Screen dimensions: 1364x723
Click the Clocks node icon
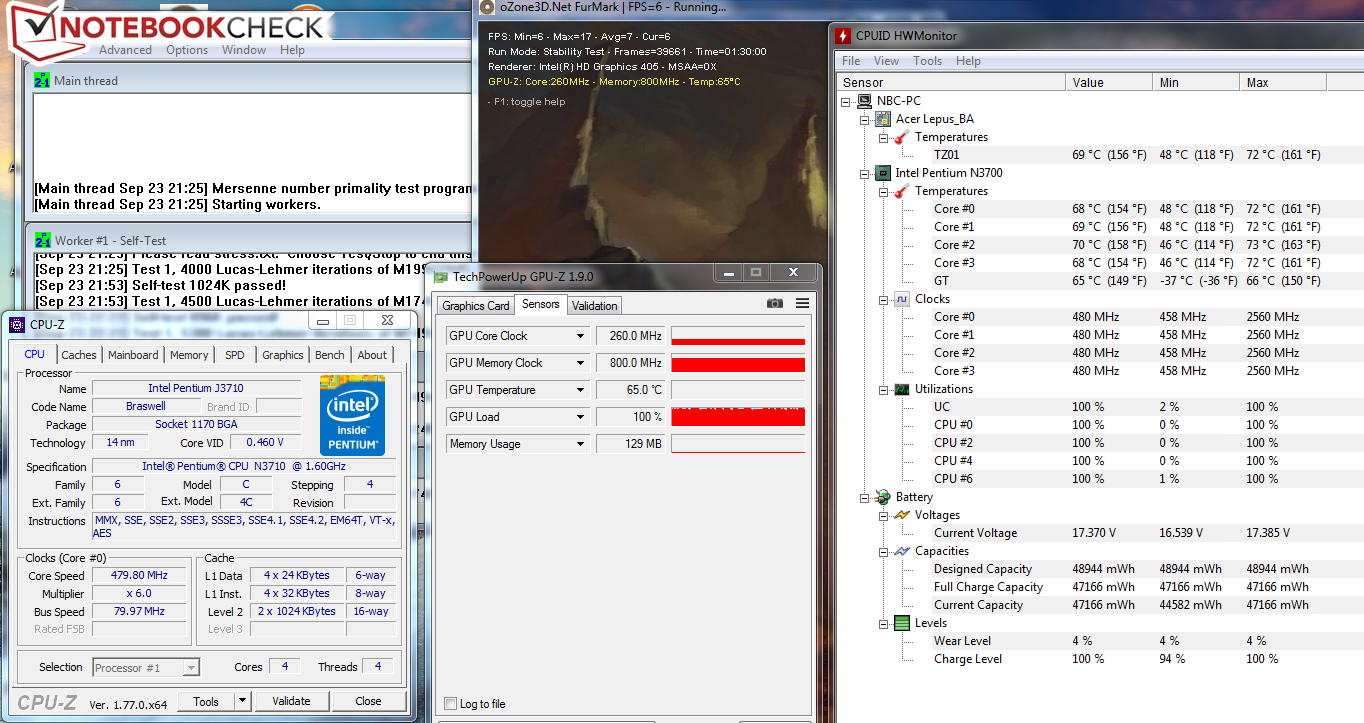point(901,299)
